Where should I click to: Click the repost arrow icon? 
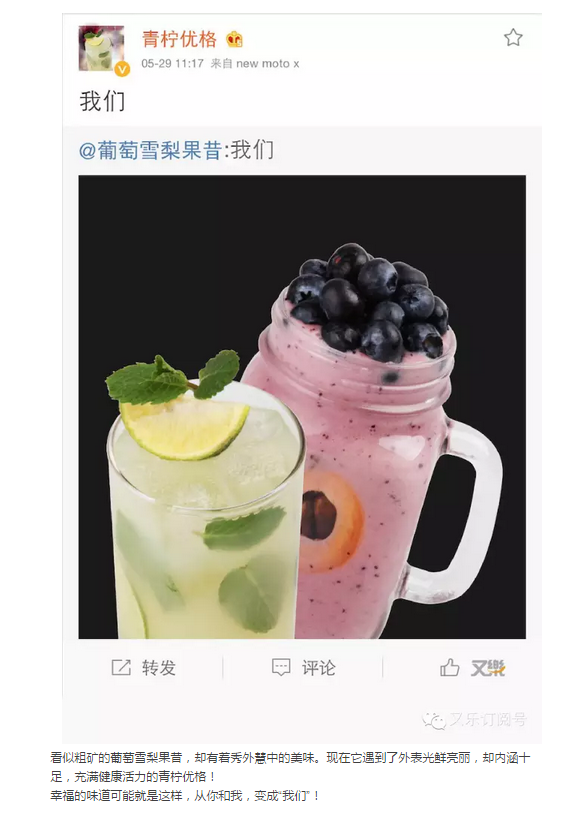pyautogui.click(x=121, y=667)
